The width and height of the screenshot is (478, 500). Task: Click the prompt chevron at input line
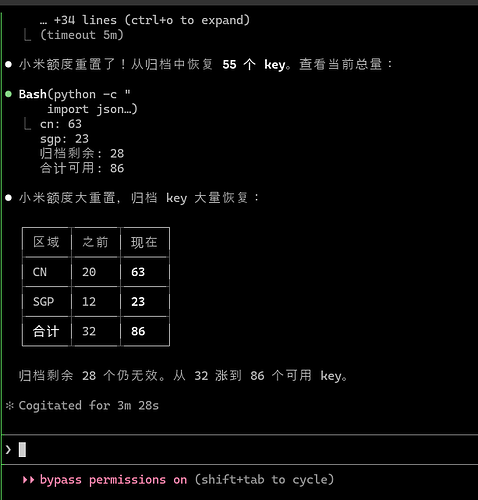click(x=8, y=450)
